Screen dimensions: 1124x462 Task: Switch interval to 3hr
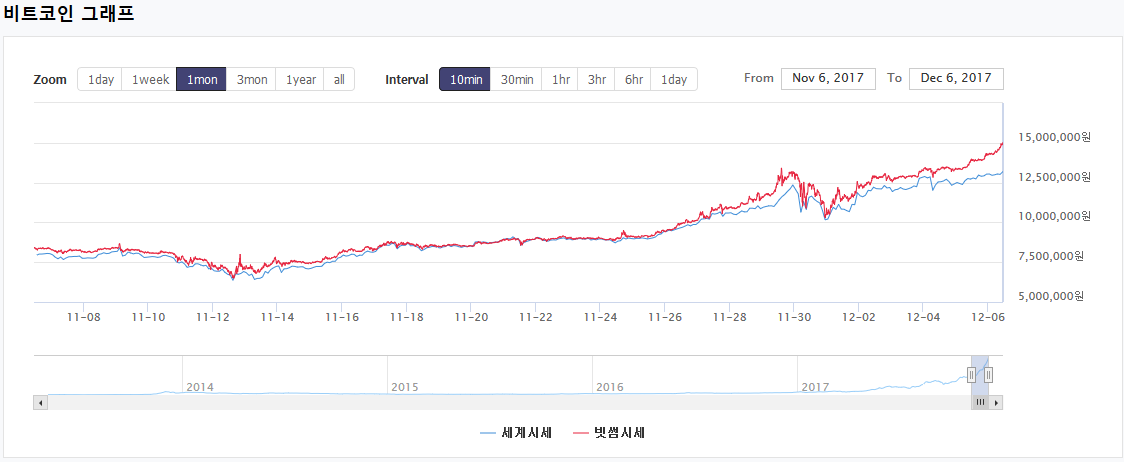597,80
